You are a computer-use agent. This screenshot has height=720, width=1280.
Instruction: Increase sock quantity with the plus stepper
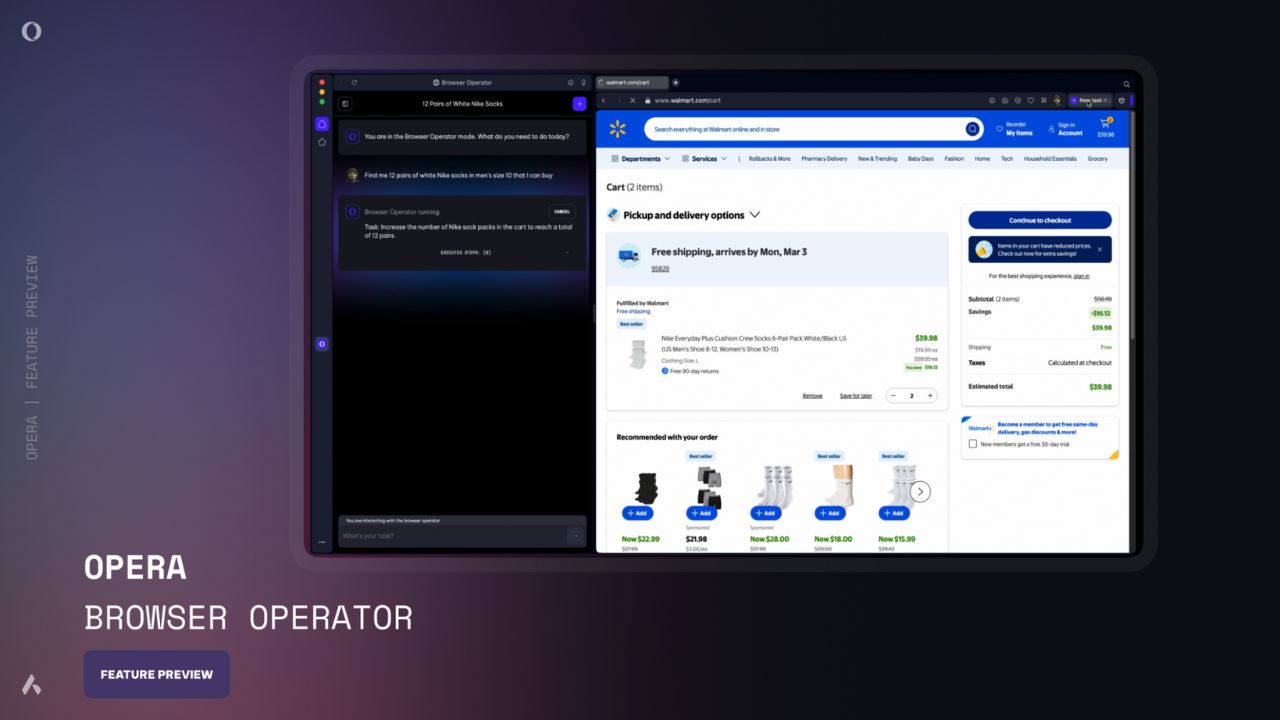click(929, 395)
